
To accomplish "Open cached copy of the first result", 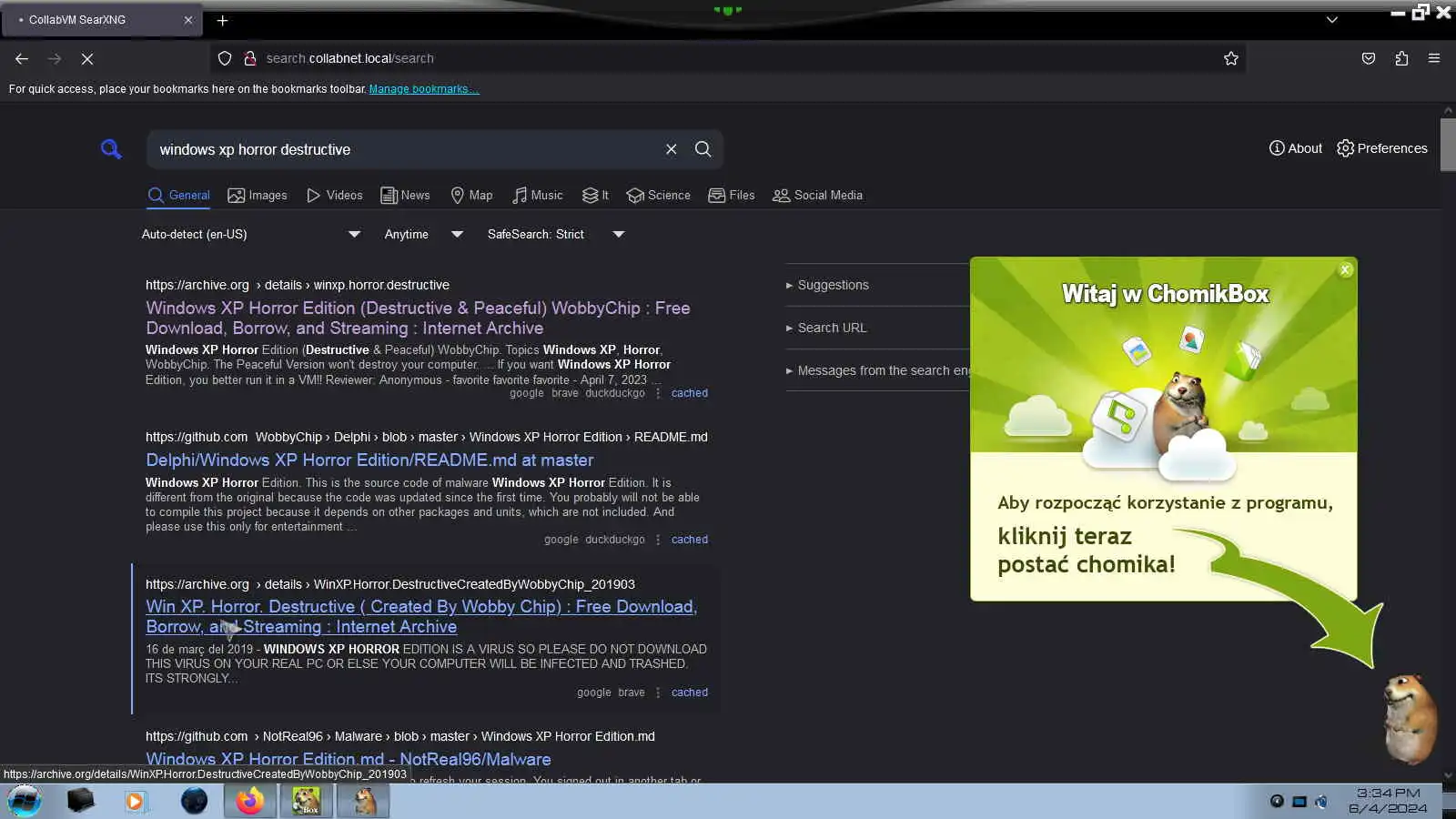I will point(690,393).
